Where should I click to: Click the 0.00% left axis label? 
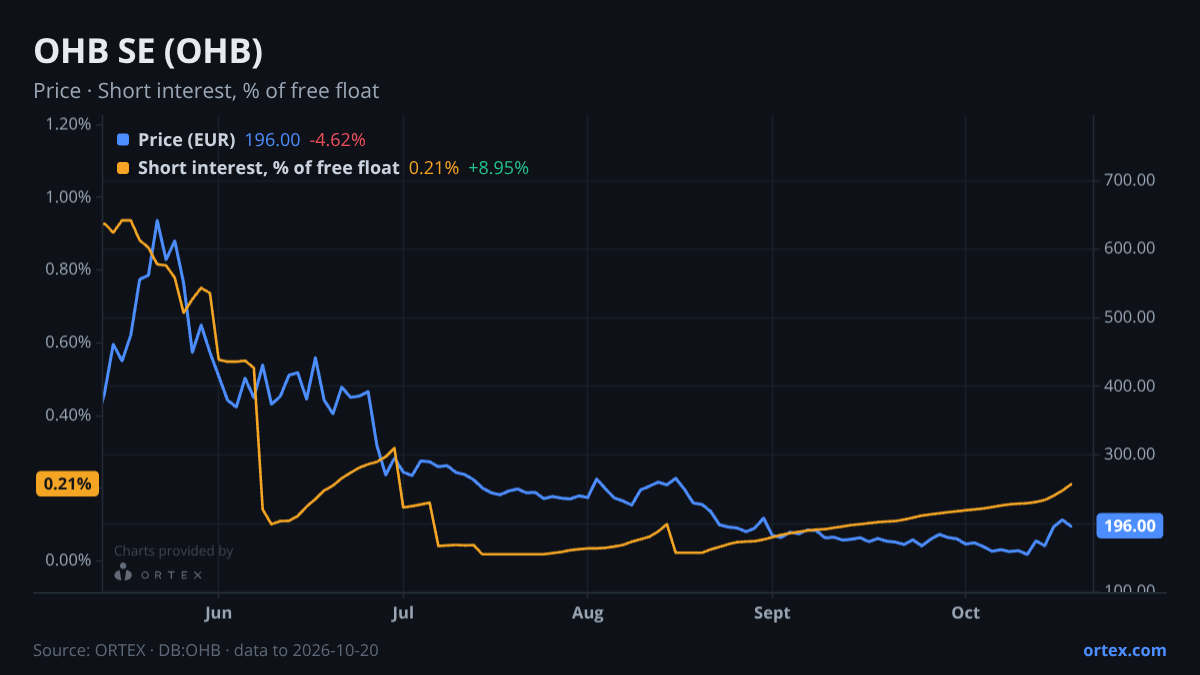click(x=68, y=560)
